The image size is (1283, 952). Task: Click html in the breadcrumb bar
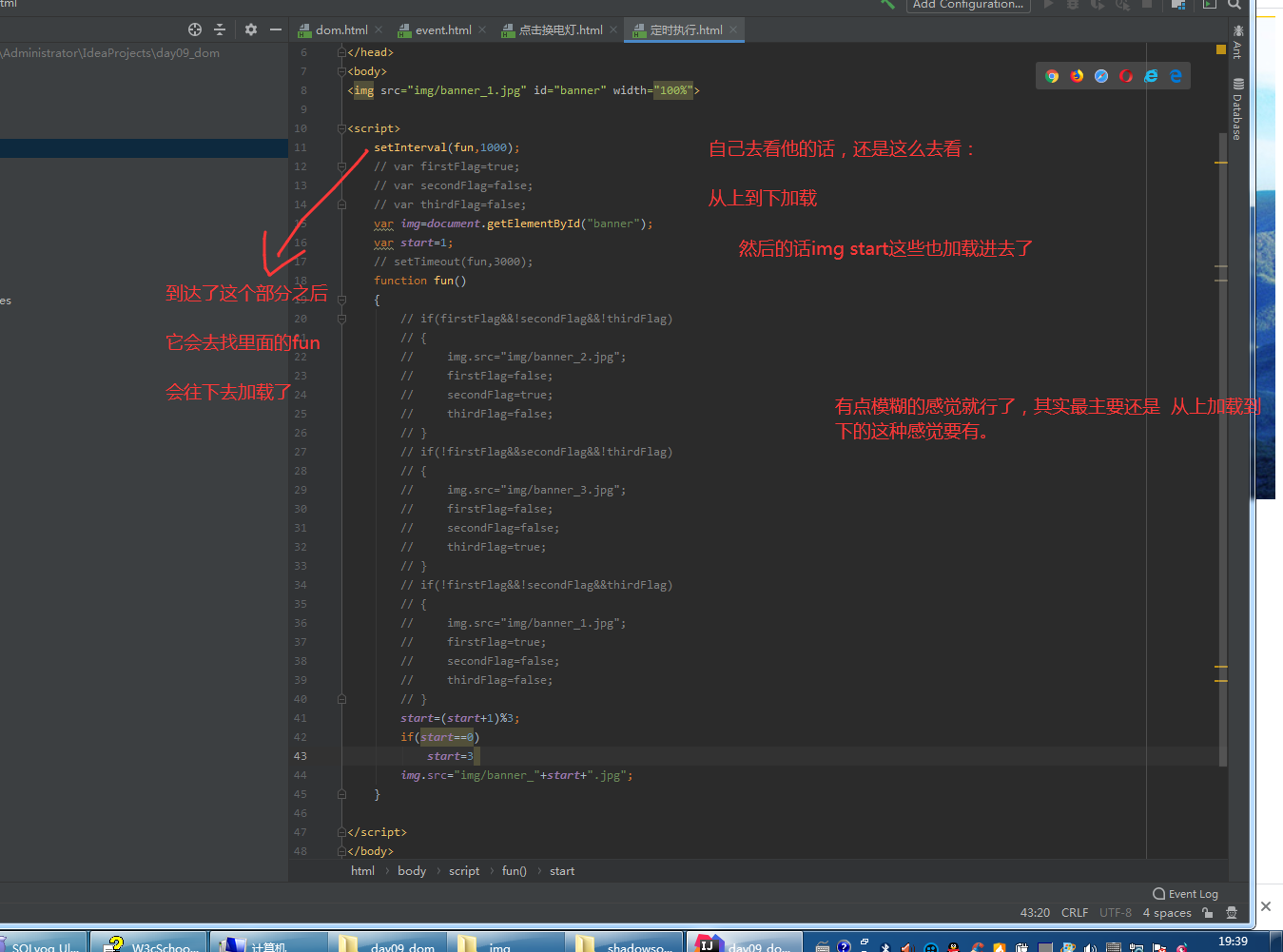coord(362,871)
